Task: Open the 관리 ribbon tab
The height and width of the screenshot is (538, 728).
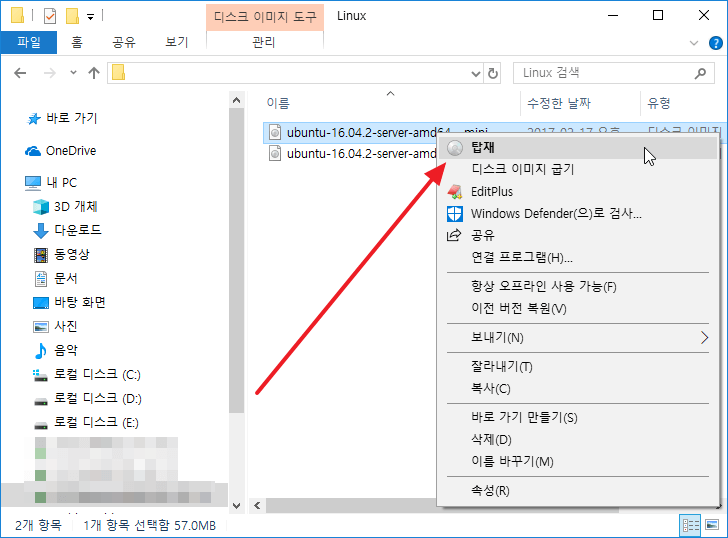Action: tap(264, 42)
